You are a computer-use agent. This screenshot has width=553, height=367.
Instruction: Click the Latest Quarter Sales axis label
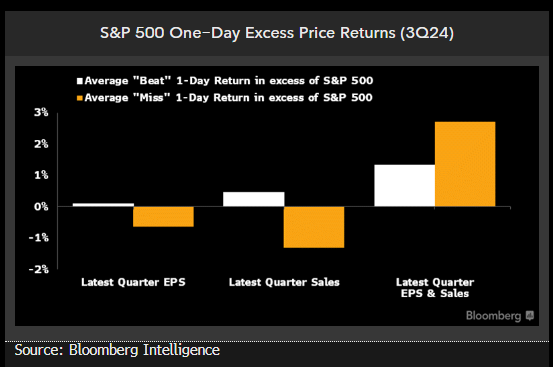pyautogui.click(x=284, y=282)
